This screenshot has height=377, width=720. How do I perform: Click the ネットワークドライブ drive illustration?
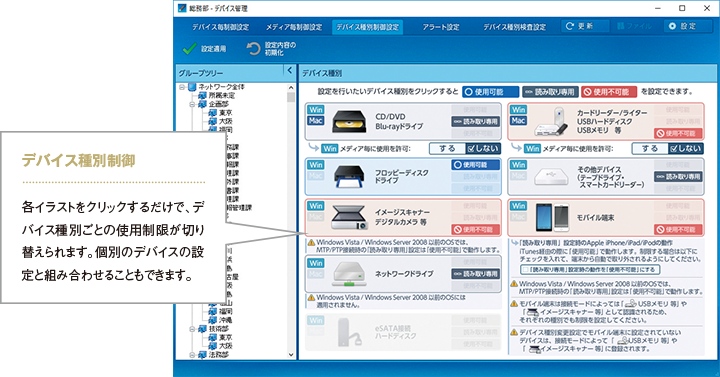(349, 274)
